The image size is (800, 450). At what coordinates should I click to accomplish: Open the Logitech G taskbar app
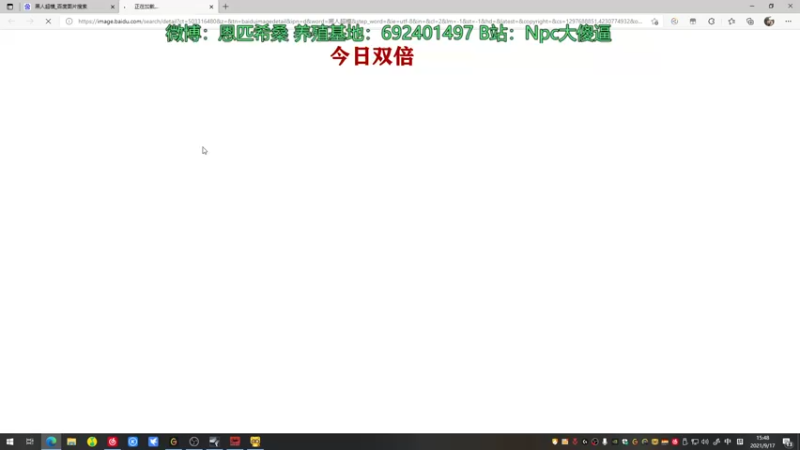click(173, 441)
